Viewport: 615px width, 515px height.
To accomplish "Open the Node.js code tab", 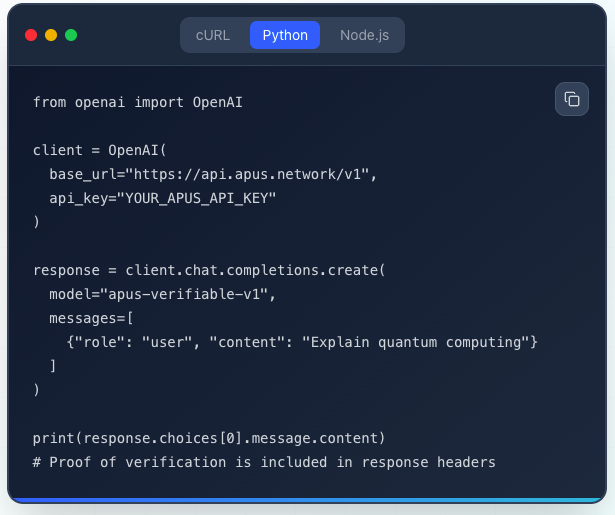I will click(365, 35).
